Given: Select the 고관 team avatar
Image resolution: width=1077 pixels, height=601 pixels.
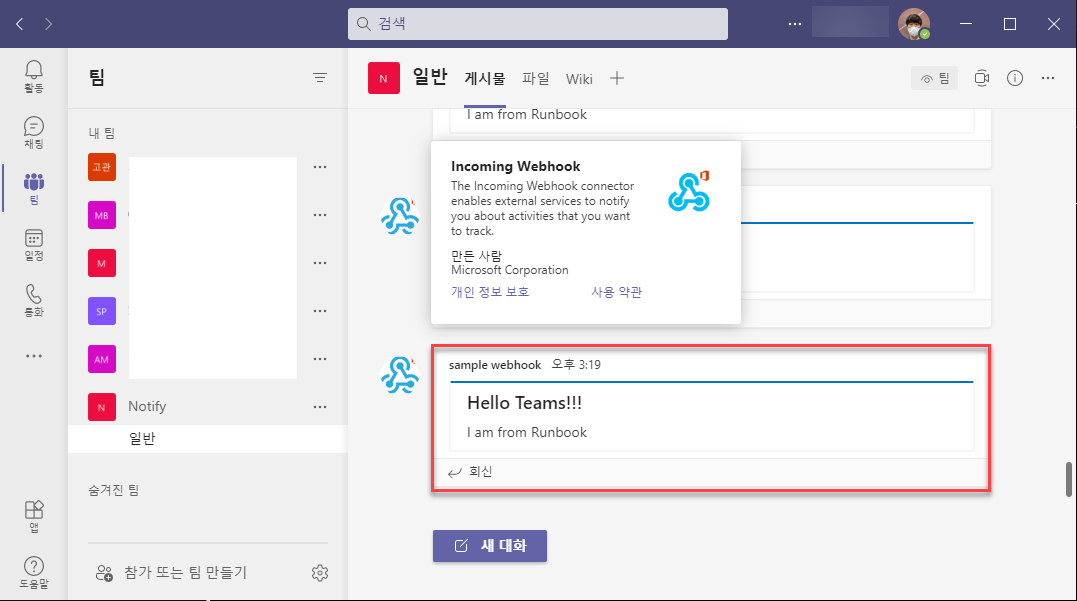Looking at the screenshot, I should pos(102,167).
